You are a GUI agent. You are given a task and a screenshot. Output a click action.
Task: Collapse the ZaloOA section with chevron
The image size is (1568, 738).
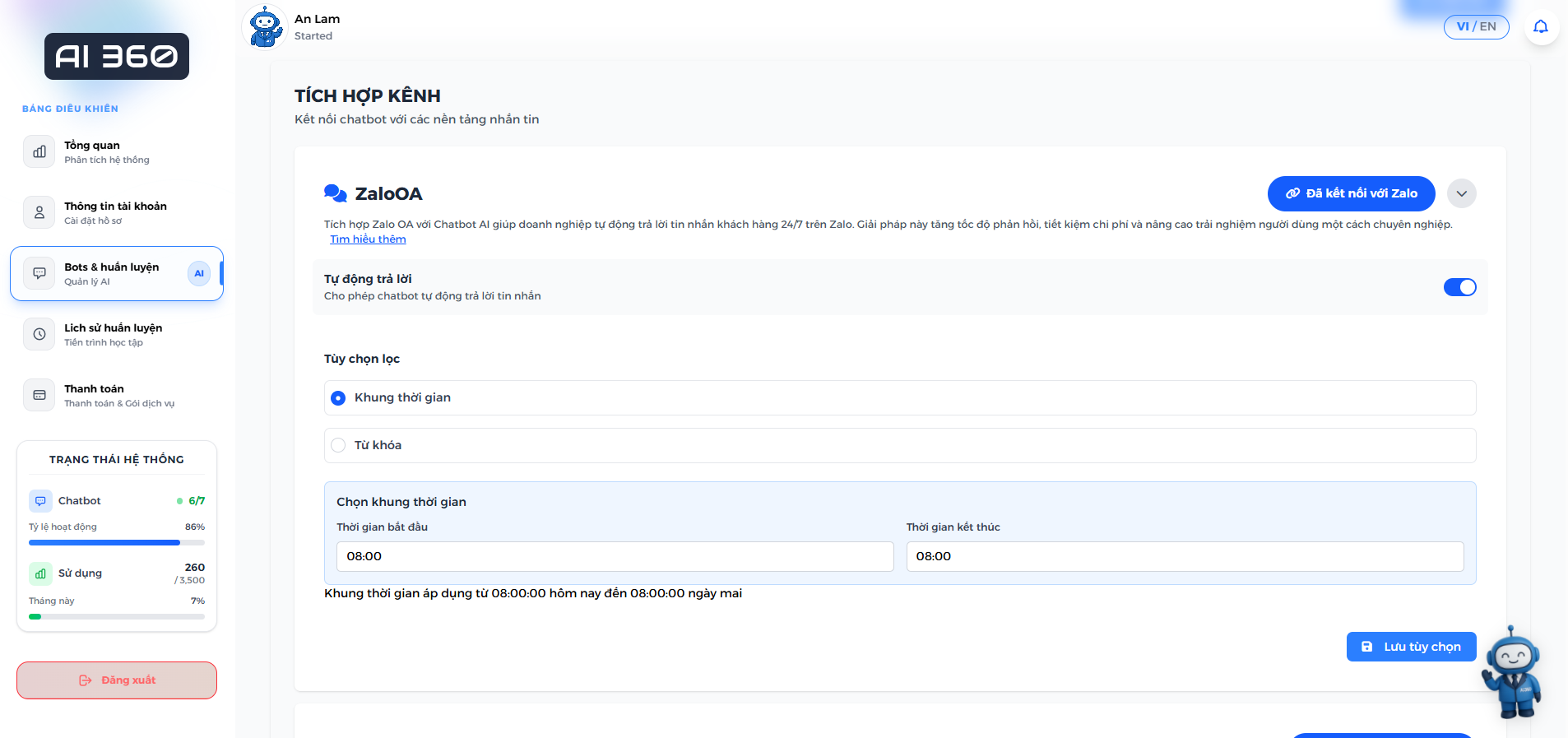click(1461, 194)
